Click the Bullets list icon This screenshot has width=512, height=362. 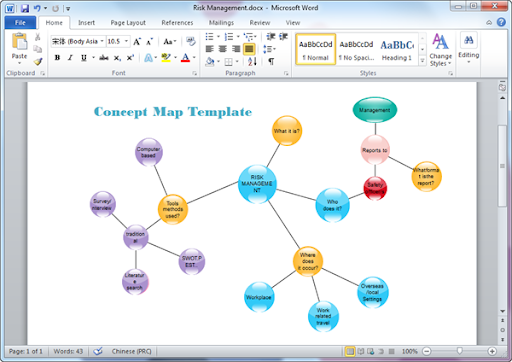point(209,36)
